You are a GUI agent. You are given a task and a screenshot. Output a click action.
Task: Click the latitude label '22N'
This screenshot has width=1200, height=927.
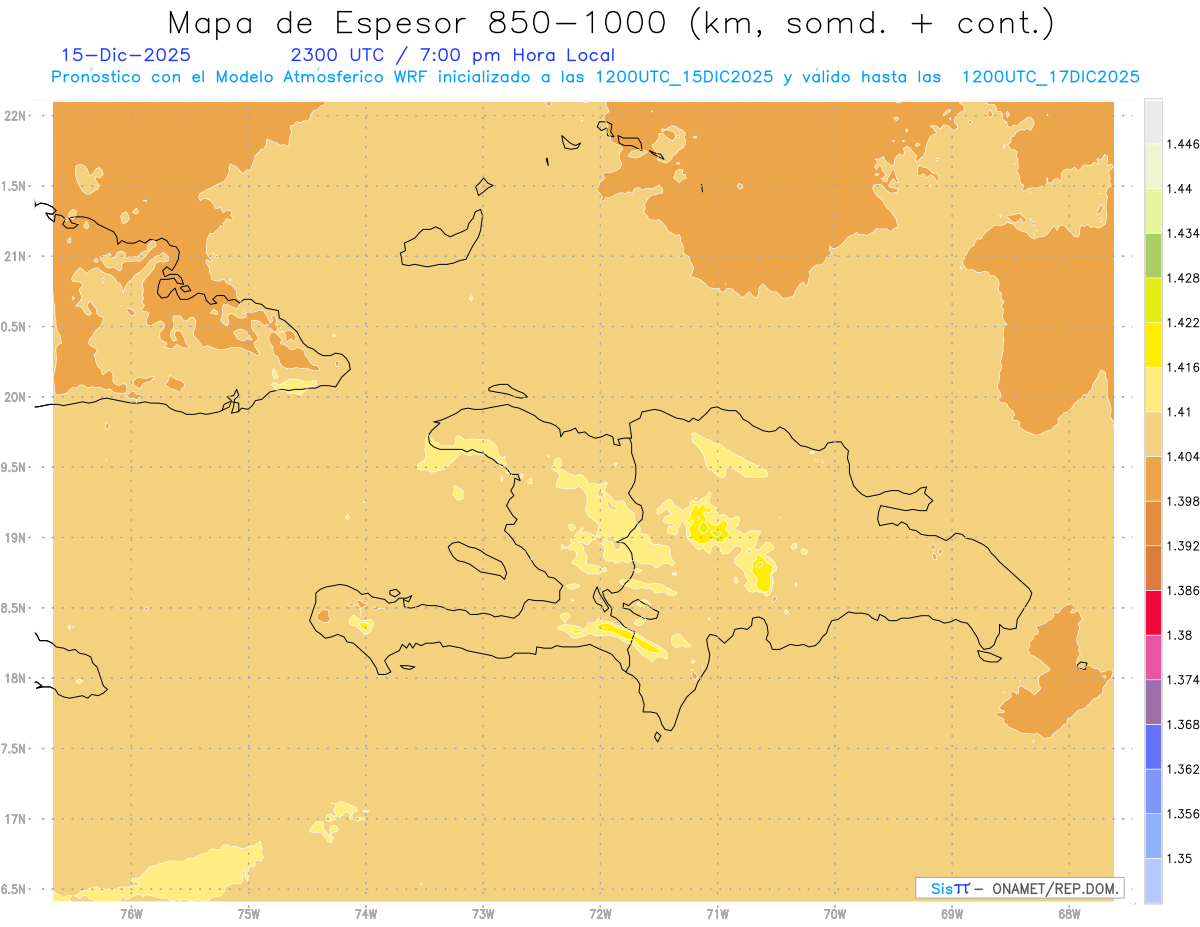[16, 116]
